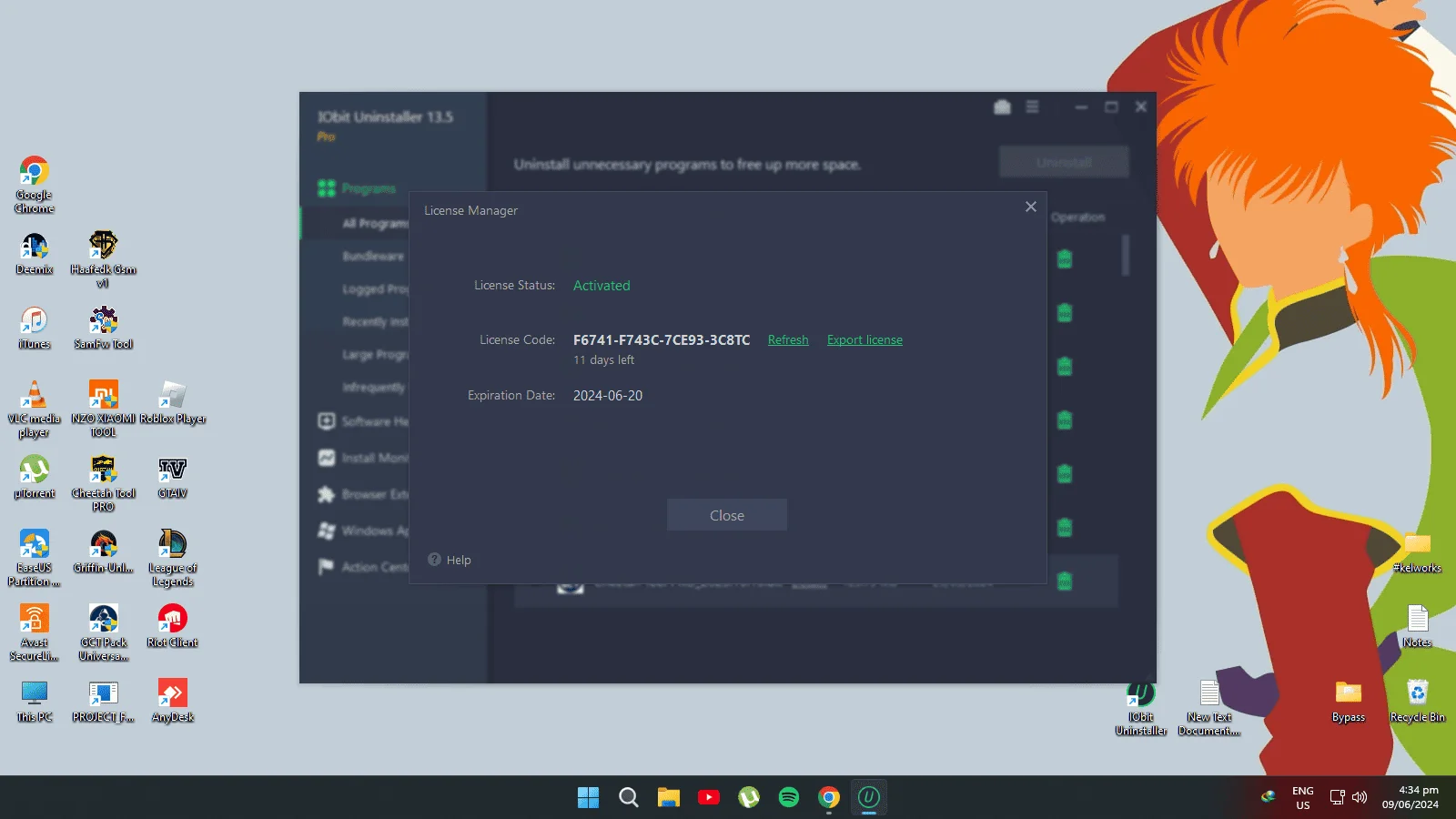1456x819 pixels.
Task: Open YouTube from the taskbar
Action: (709, 797)
